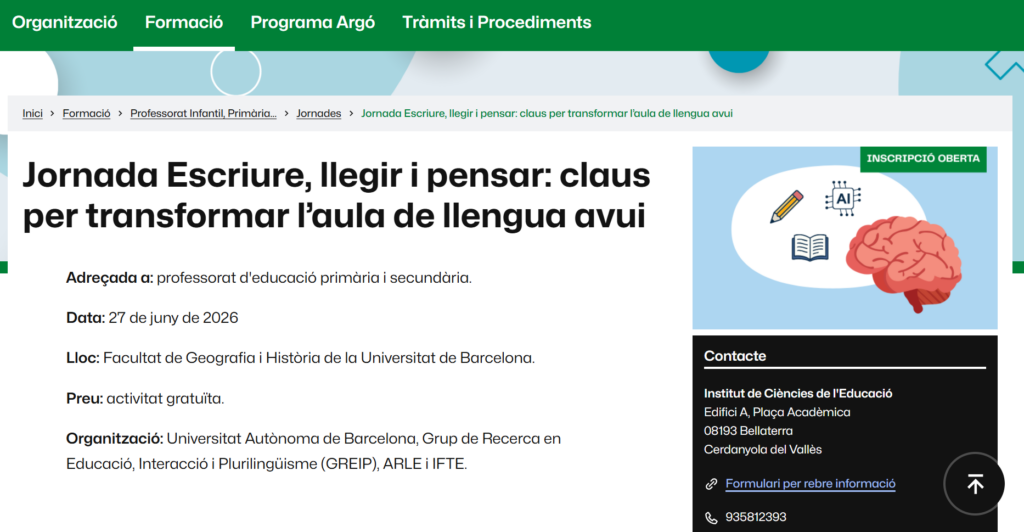The height and width of the screenshot is (532, 1024).
Task: Select the Formació navigation tab
Action: 184,22
